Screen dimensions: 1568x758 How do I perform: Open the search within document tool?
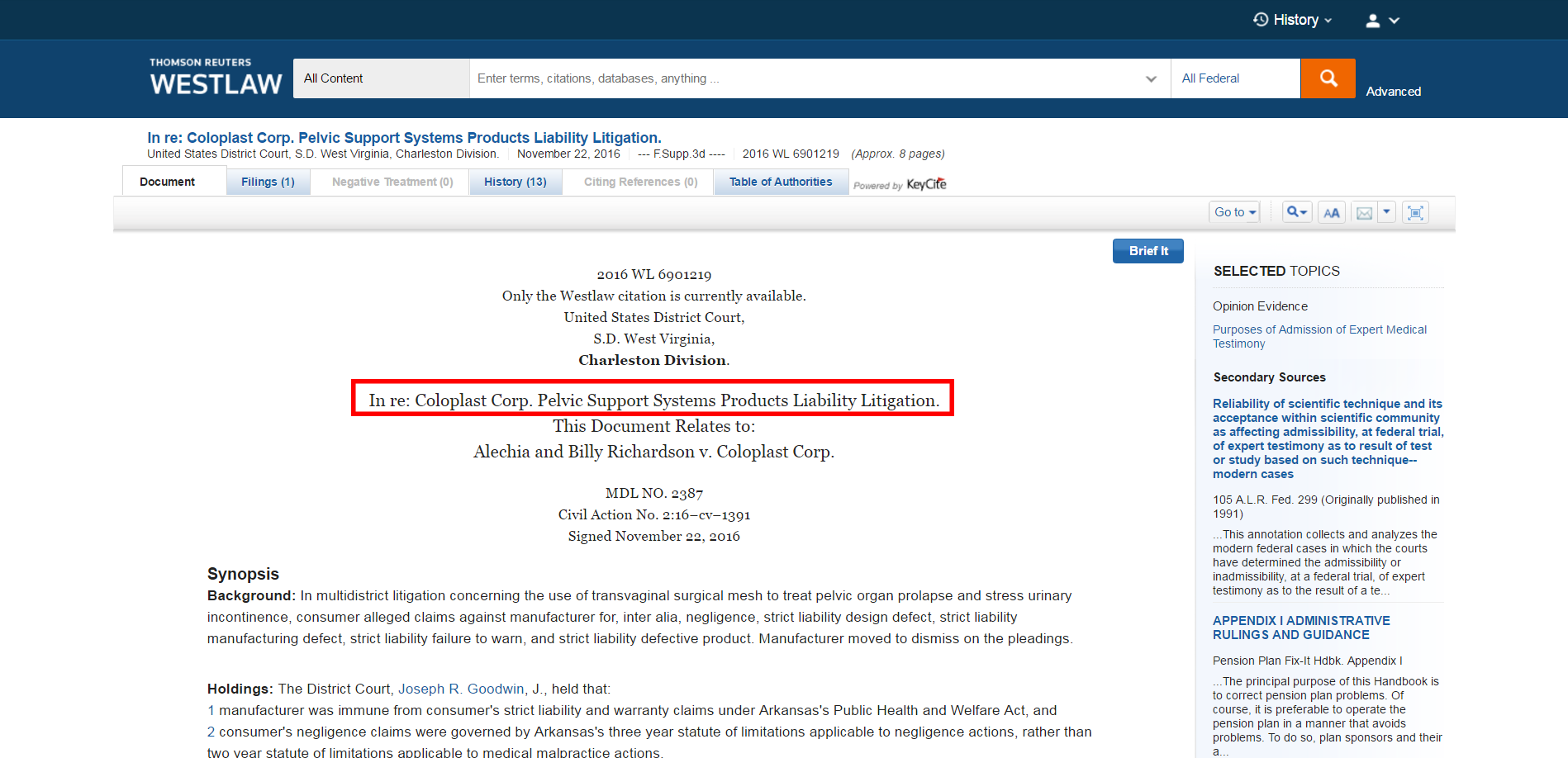(1297, 212)
